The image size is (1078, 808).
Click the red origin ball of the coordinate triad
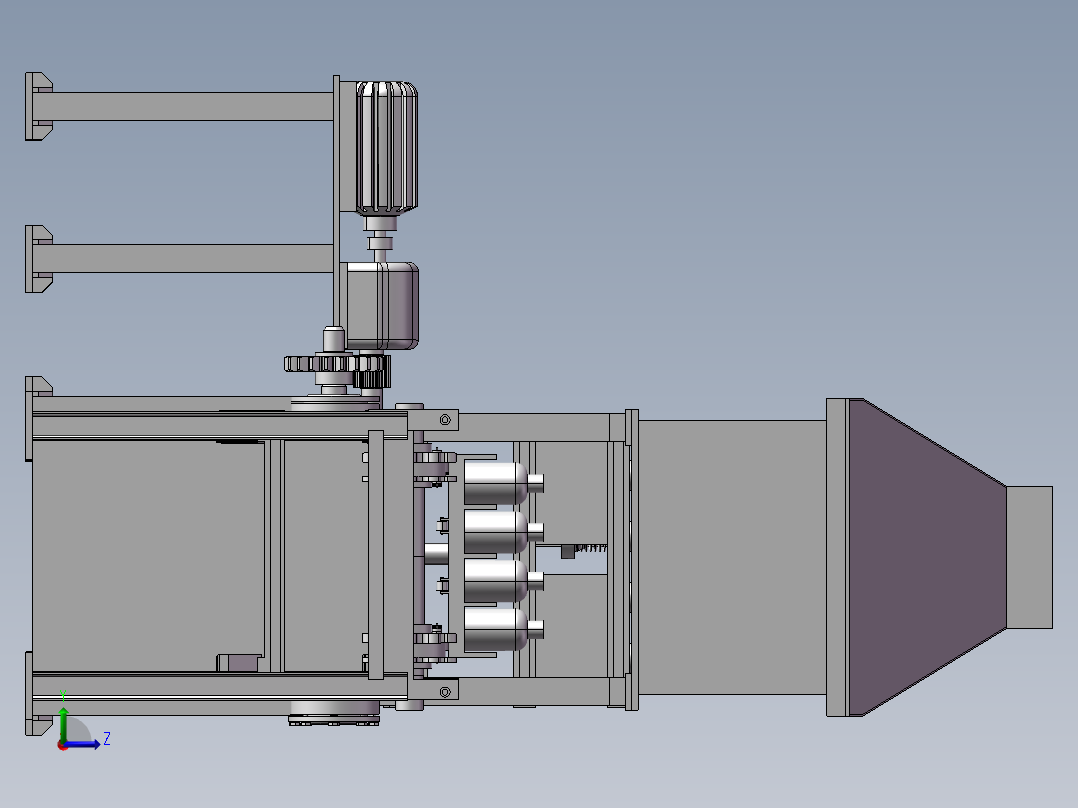(x=63, y=745)
